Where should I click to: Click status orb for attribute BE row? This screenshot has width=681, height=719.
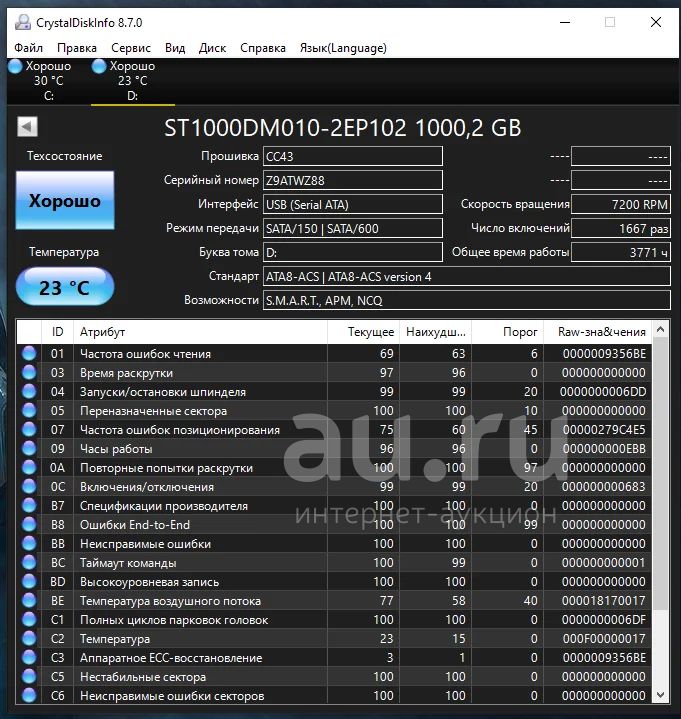coord(29,601)
